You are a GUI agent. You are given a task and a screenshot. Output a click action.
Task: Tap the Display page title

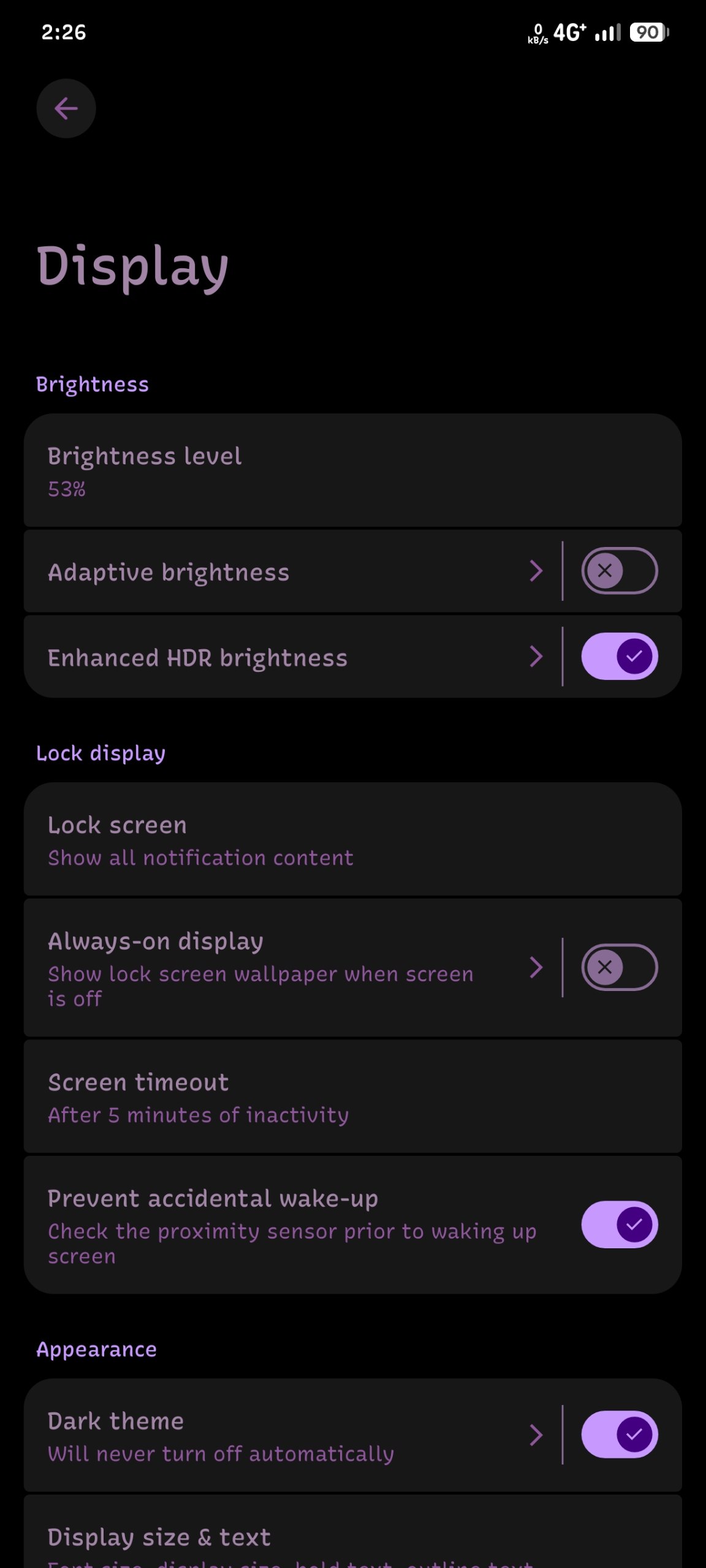coord(132,268)
